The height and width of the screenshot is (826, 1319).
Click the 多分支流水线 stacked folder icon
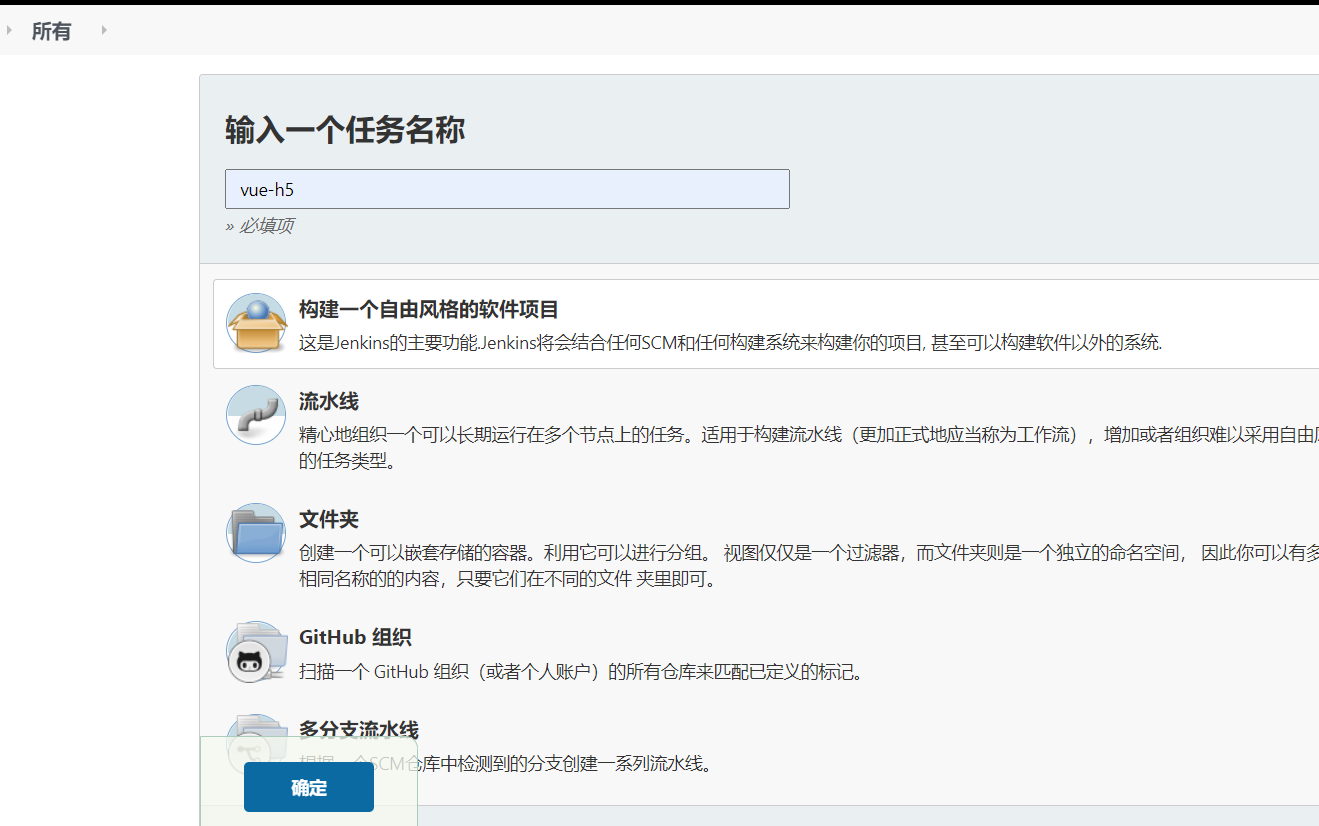(x=256, y=740)
